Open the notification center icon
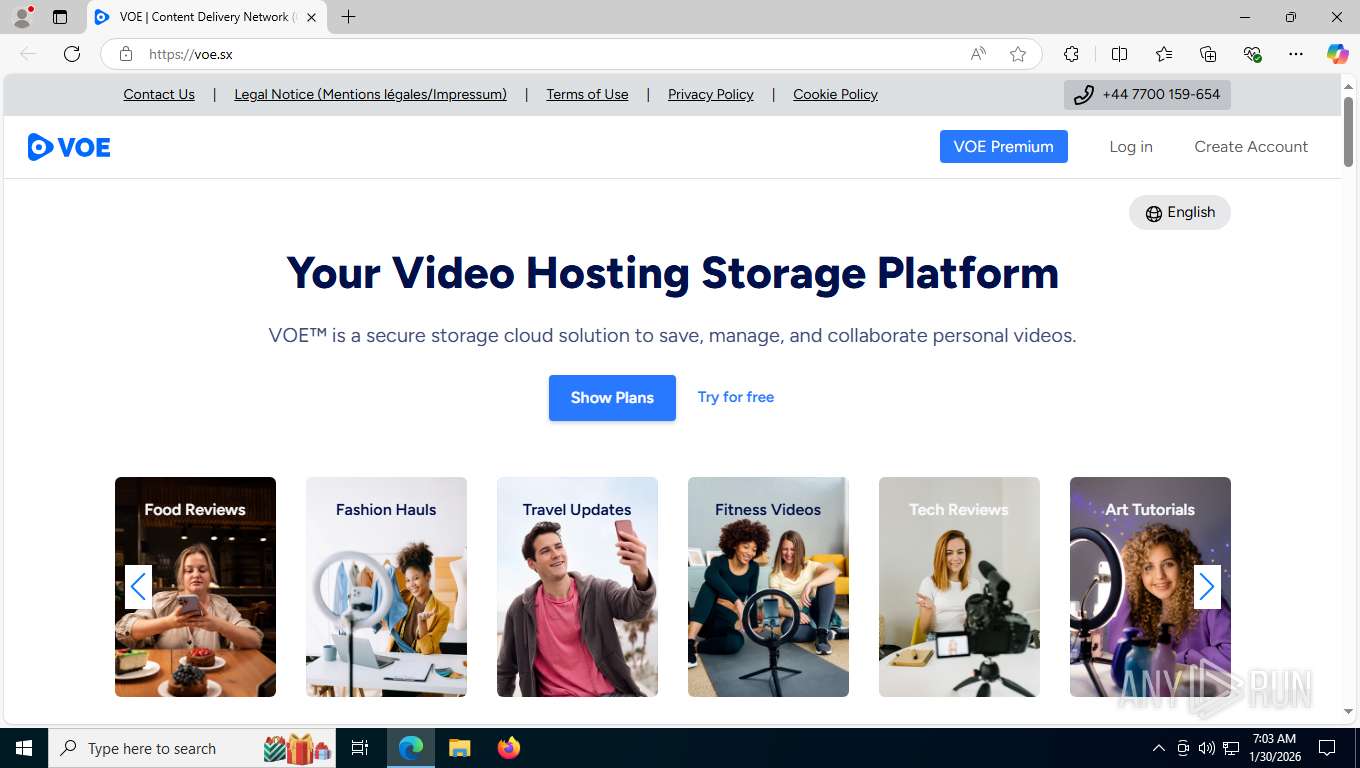 tap(1327, 748)
